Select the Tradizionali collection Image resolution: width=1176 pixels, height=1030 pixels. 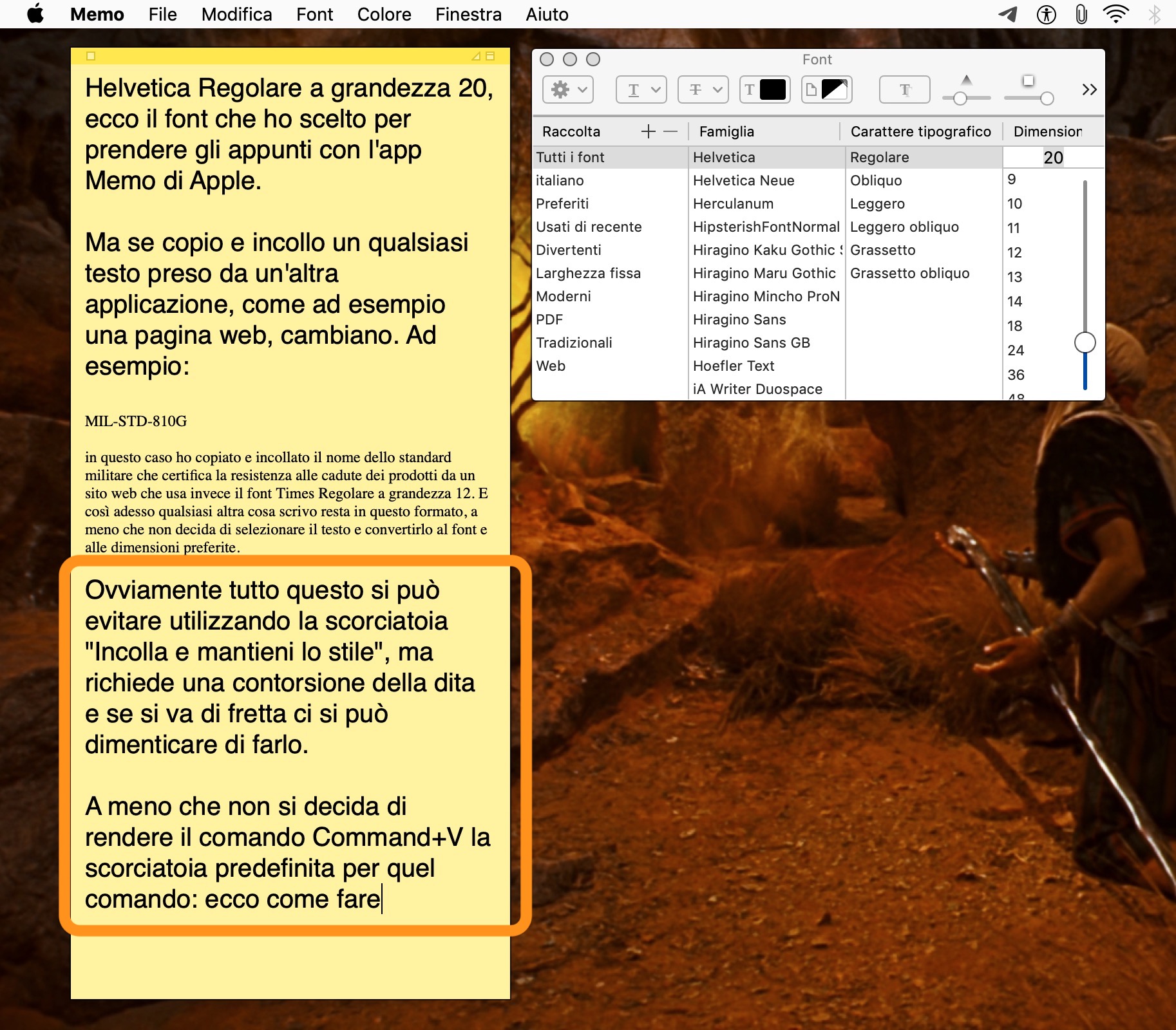(x=610, y=342)
